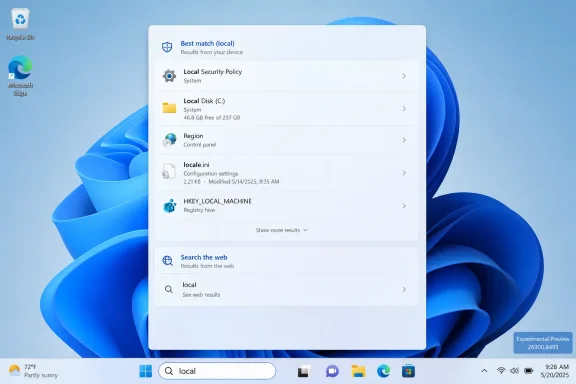Click the Wi-Fi network tray icon

(501, 370)
